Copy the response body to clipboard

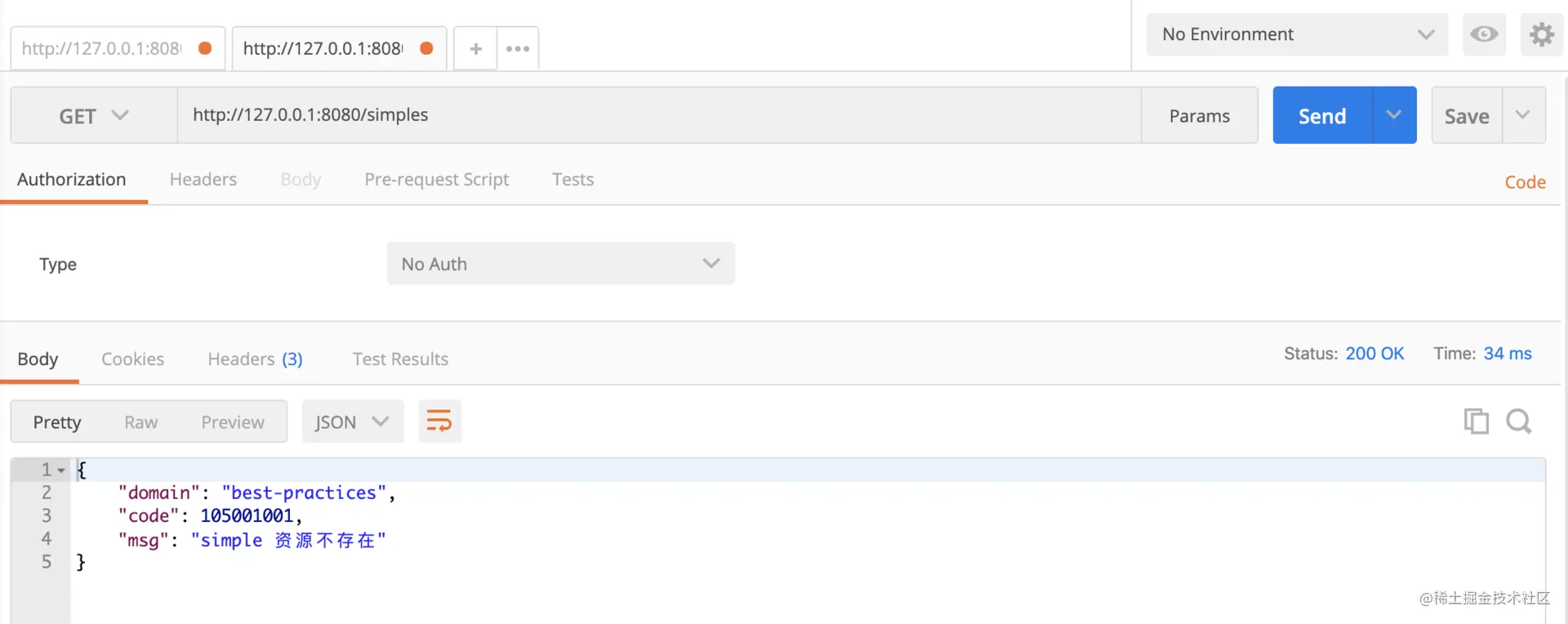point(1476,421)
